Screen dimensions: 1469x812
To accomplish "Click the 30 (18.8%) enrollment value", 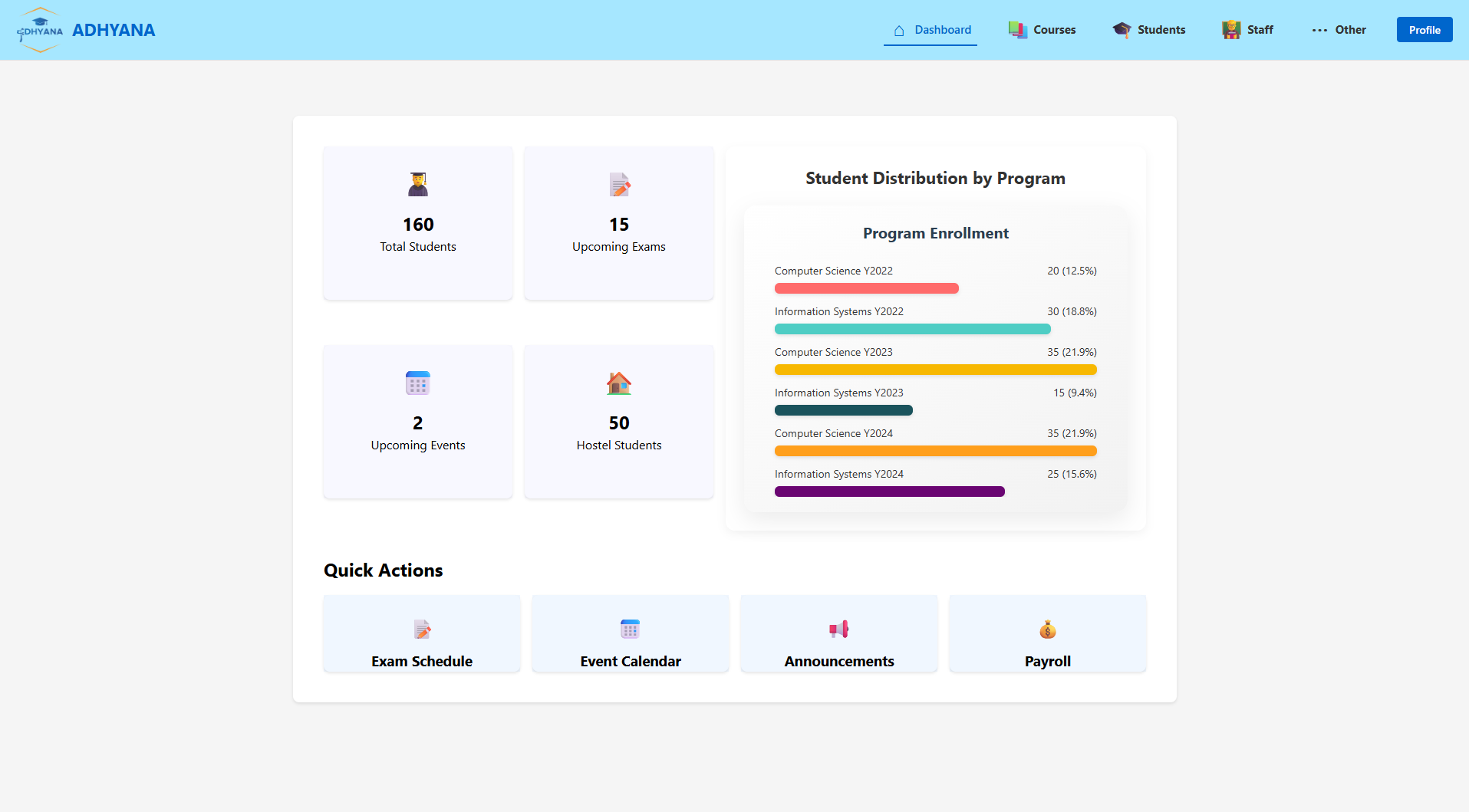I will coord(1072,311).
